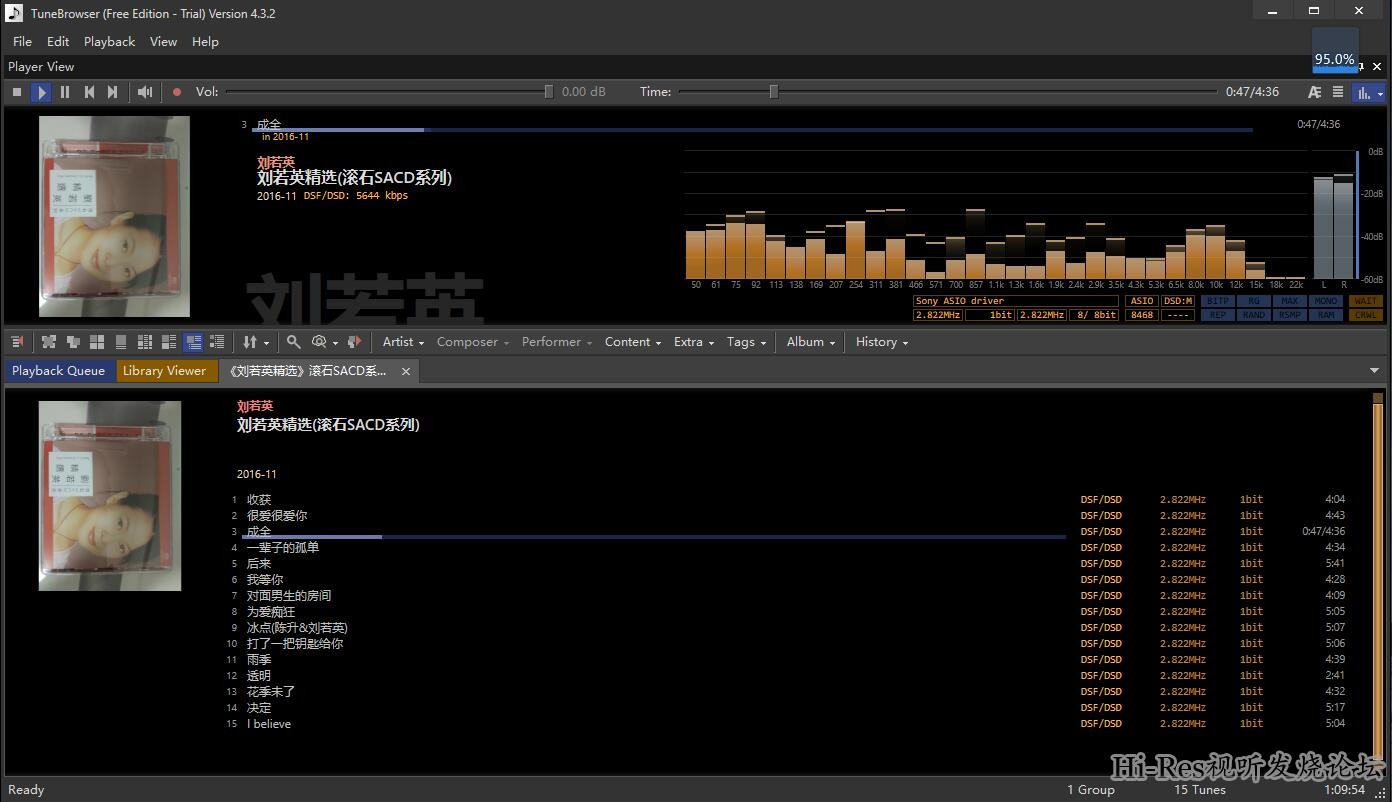Click the first tiles-layout toolbar icon
1392x802 pixels.
(48, 342)
